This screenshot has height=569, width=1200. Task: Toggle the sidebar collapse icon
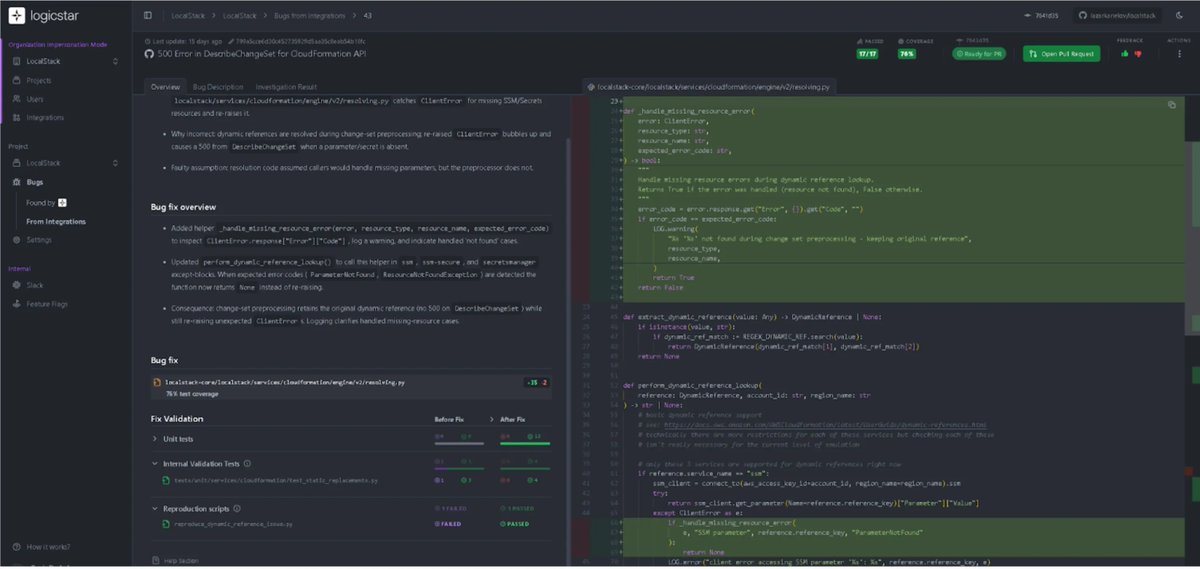[x=148, y=15]
